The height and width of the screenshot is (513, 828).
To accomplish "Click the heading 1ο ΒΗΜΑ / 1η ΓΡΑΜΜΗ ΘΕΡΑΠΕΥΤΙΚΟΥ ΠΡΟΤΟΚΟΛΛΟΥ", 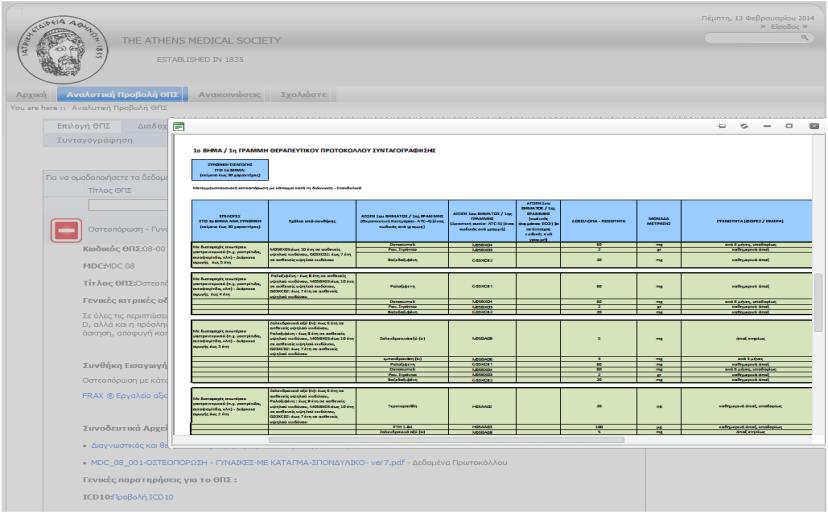I will pyautogui.click(x=314, y=151).
